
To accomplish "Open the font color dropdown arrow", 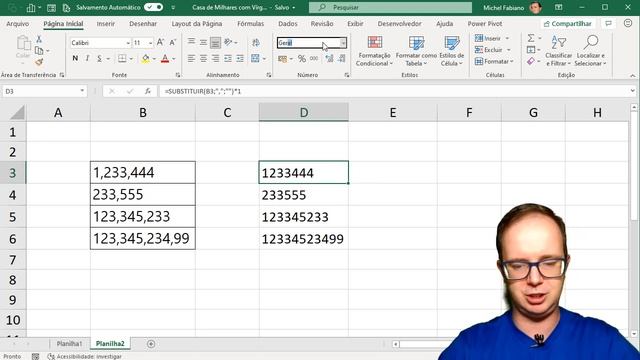I will pos(174,59).
